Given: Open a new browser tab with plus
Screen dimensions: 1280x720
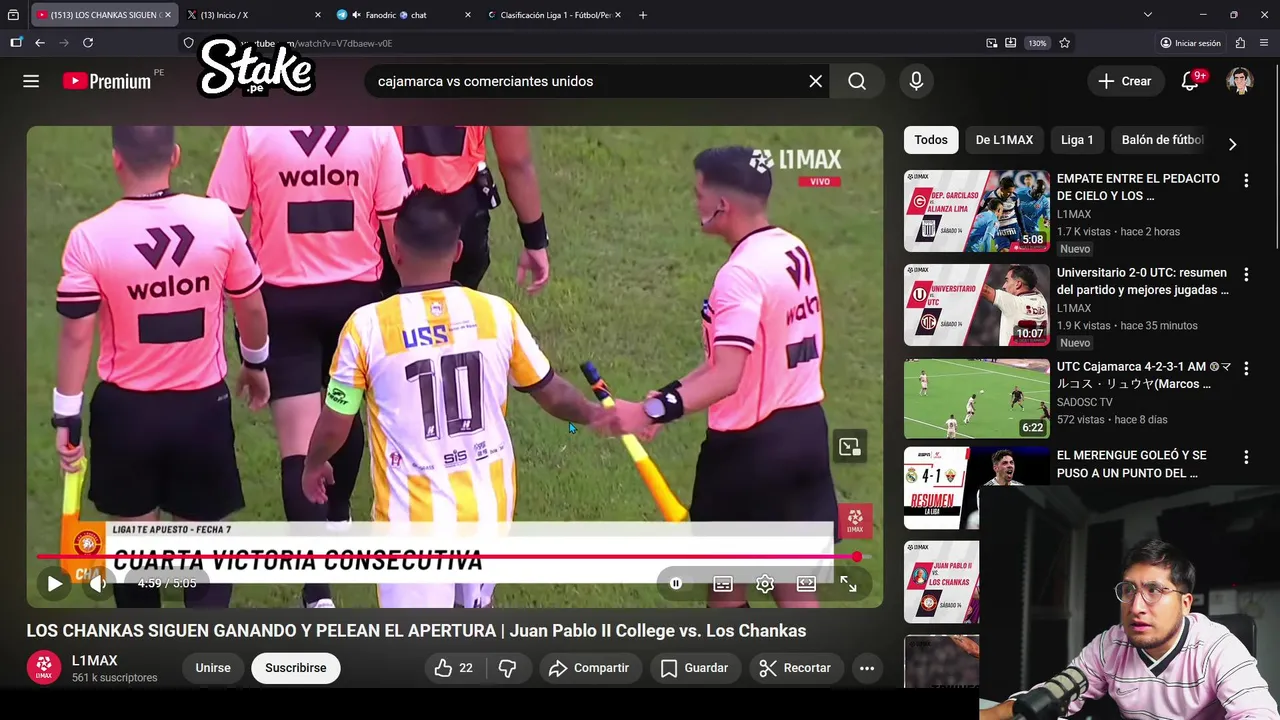Looking at the screenshot, I should tap(643, 15).
